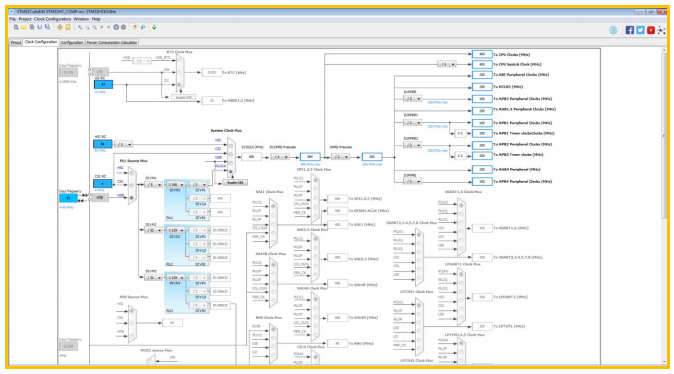Image resolution: width=674 pixels, height=374 pixels.
Task: Select HSI in System Clock Mux
Action: 231,145
